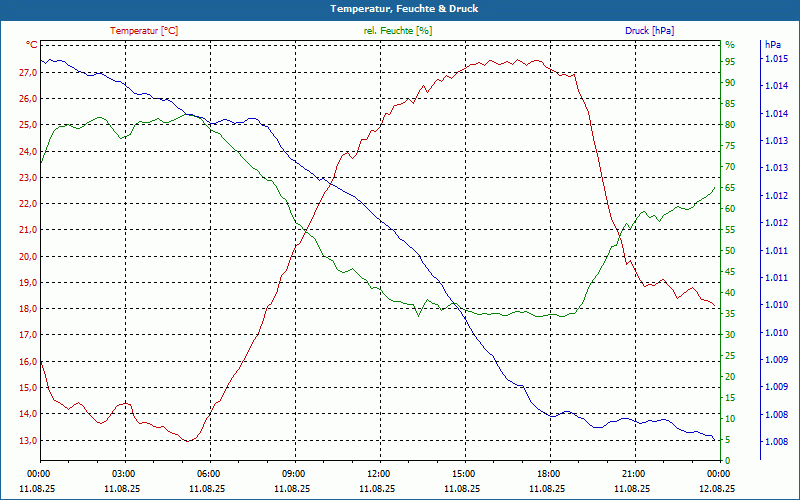Click the 45 tick on the humidity axis
Viewport: 800px width, 500px height.
coord(730,271)
